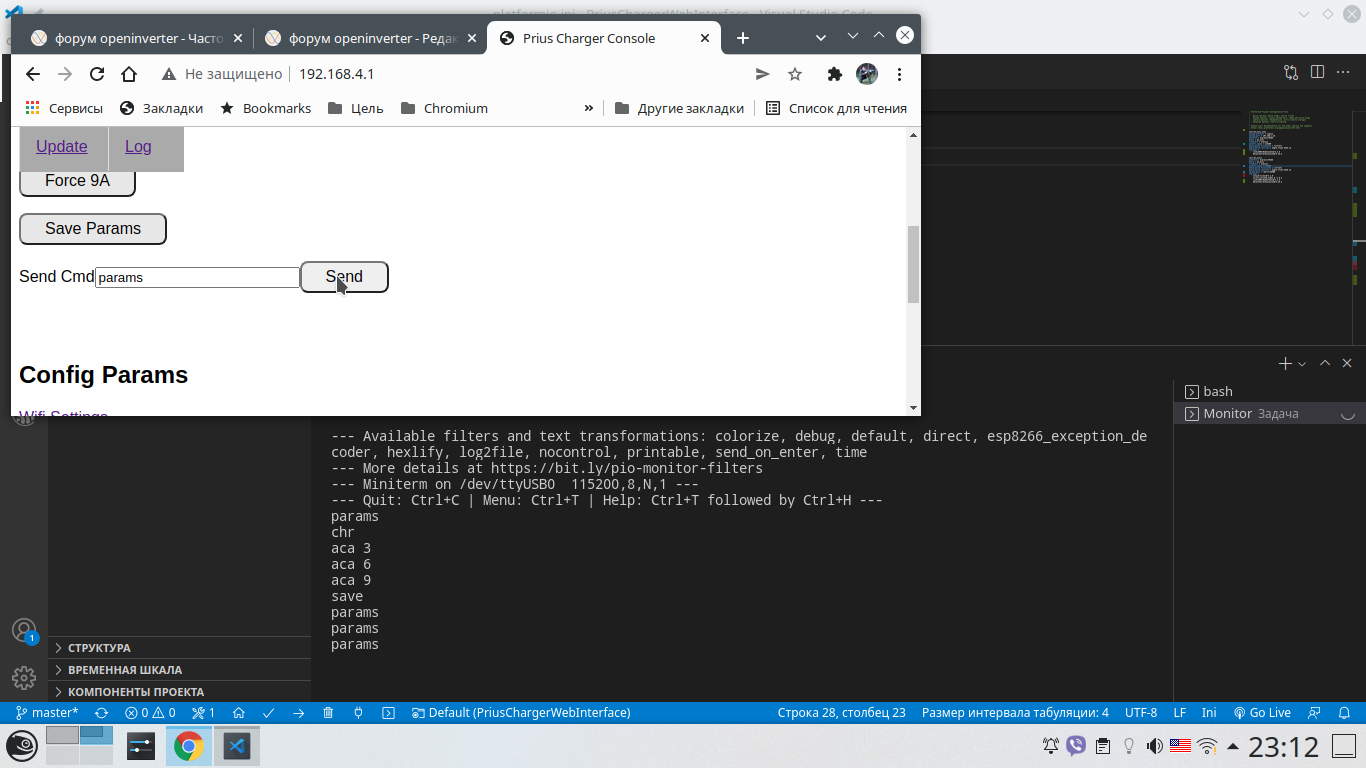Split the VS Code editor right
The image size is (1366, 768).
1317,72
